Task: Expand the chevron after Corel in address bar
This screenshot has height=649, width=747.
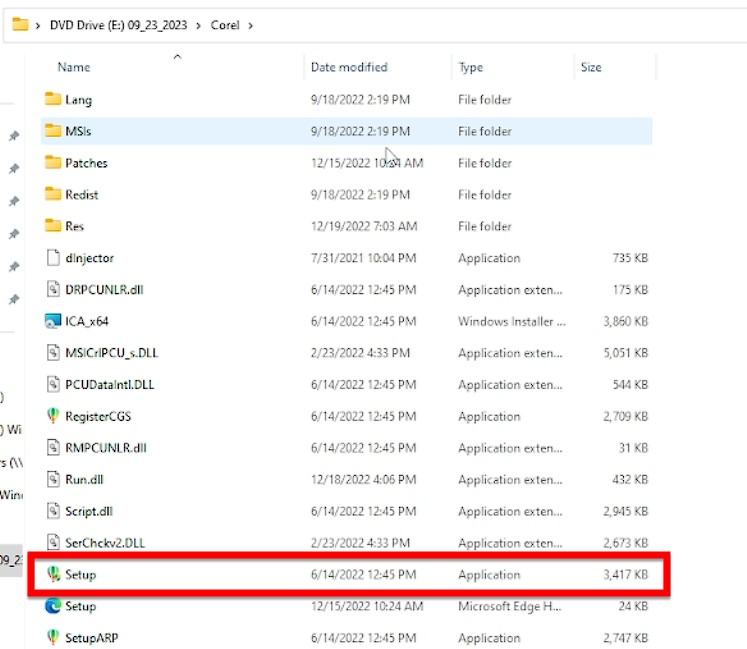Action: pos(251,25)
